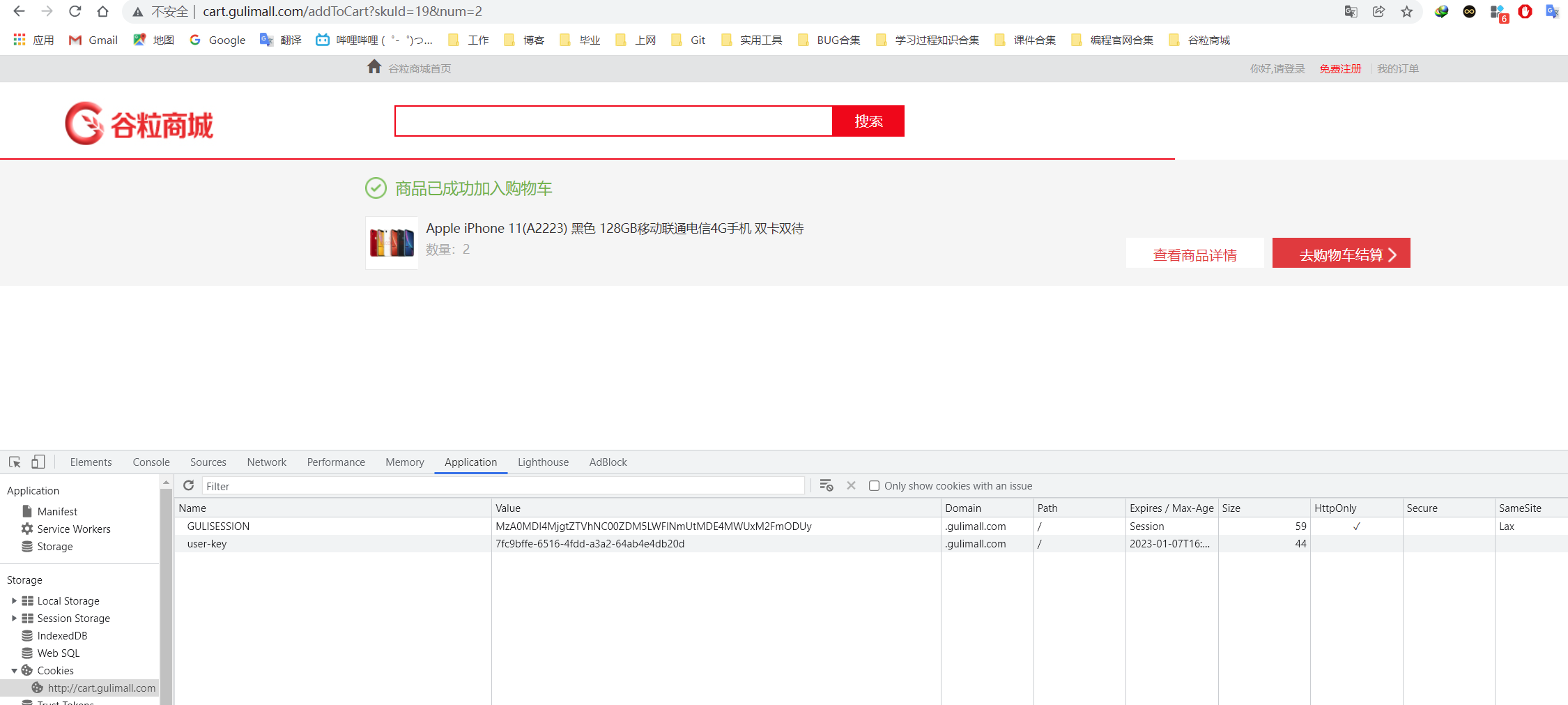Activate the DevTools inspect element picker
Image resolution: width=1568 pixels, height=705 pixels.
pos(15,462)
